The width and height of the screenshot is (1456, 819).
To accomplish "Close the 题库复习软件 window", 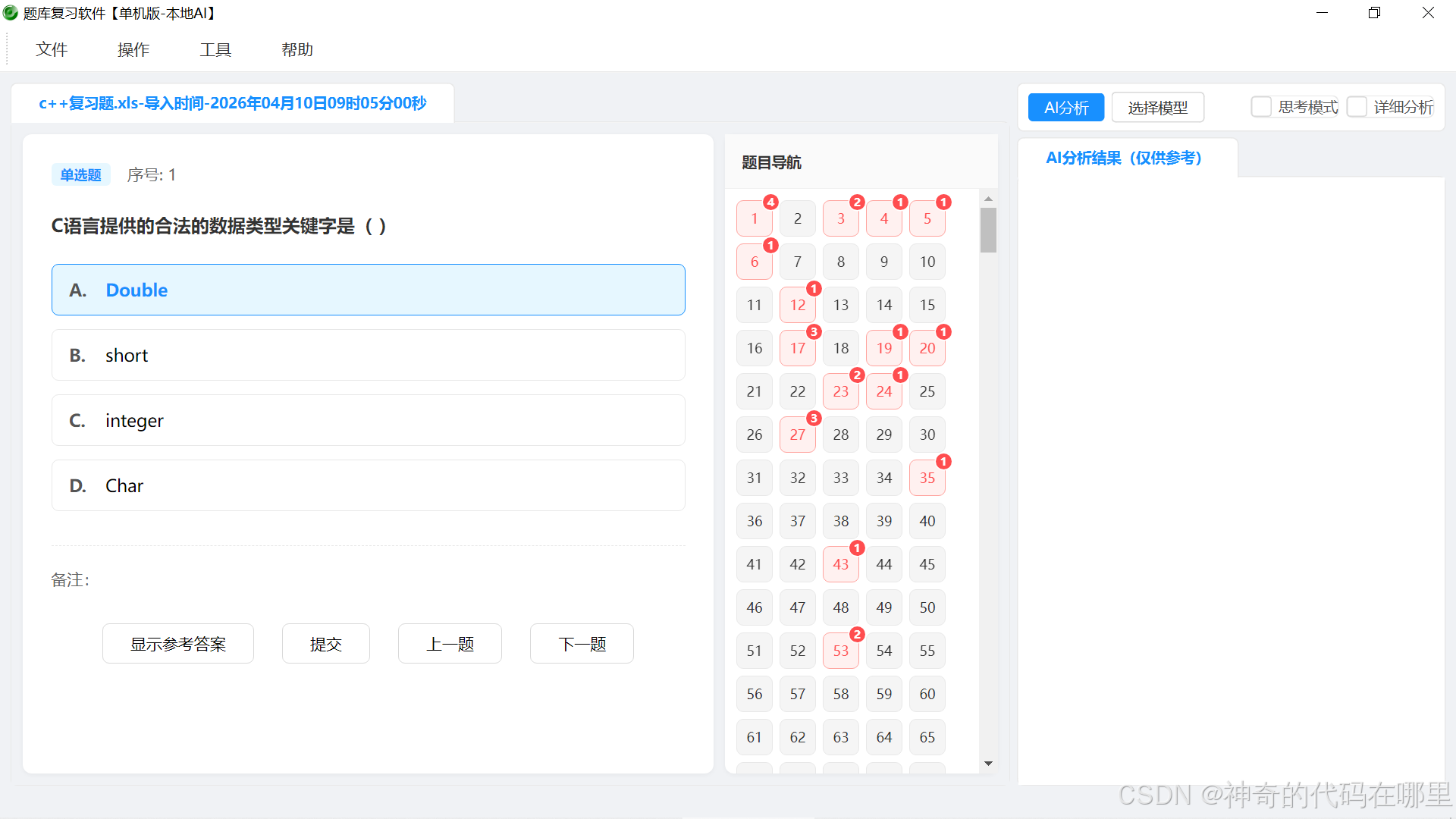I will coord(1428,13).
